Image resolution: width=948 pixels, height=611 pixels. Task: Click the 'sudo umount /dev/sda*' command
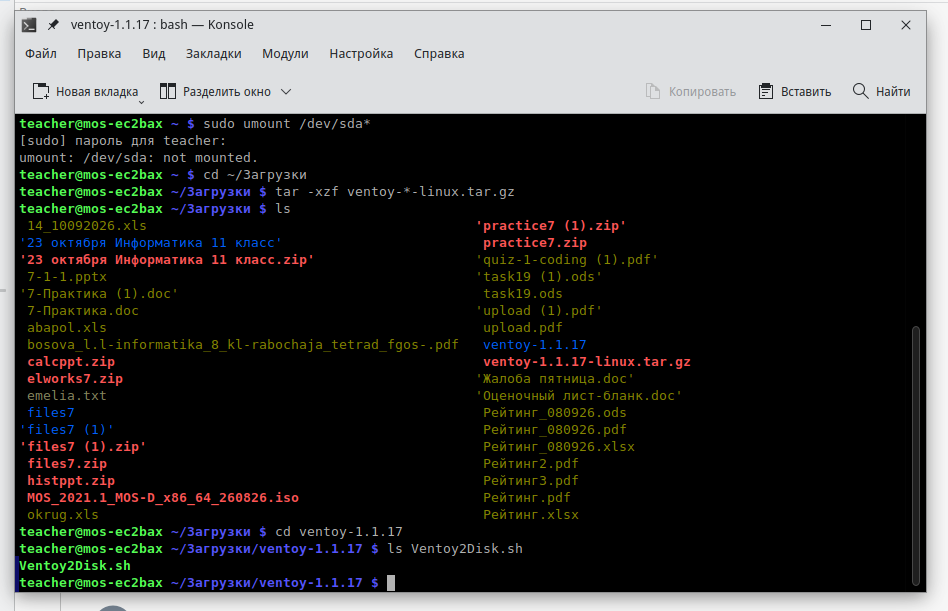287,124
